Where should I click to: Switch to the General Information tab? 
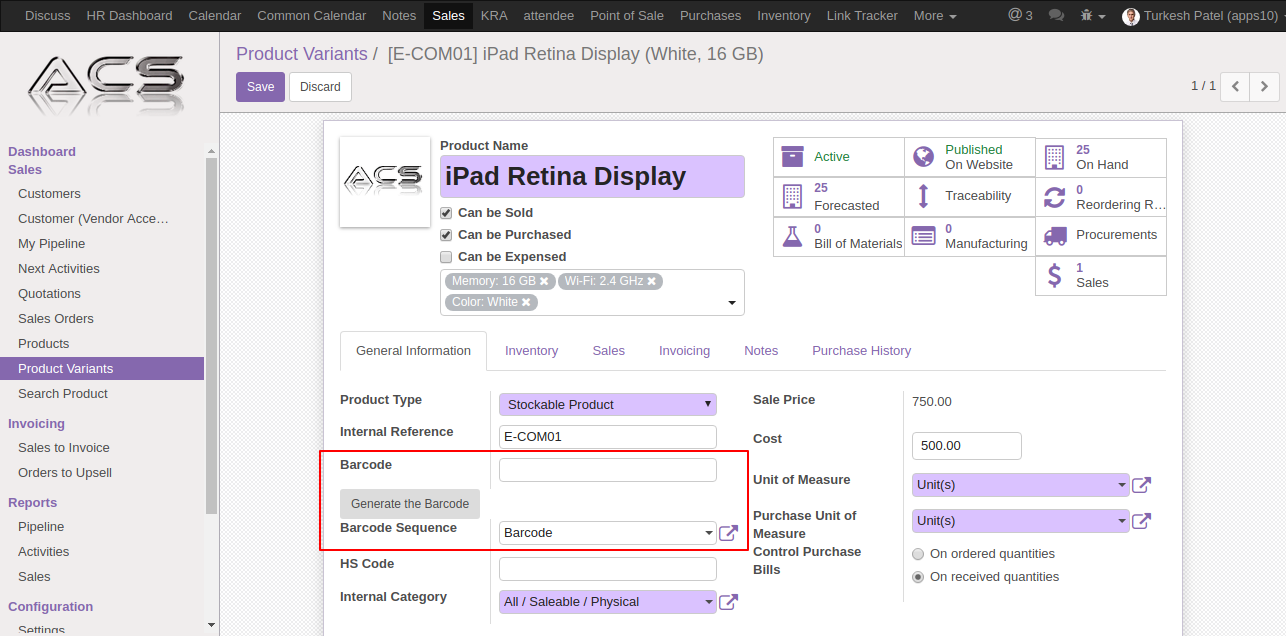(413, 351)
